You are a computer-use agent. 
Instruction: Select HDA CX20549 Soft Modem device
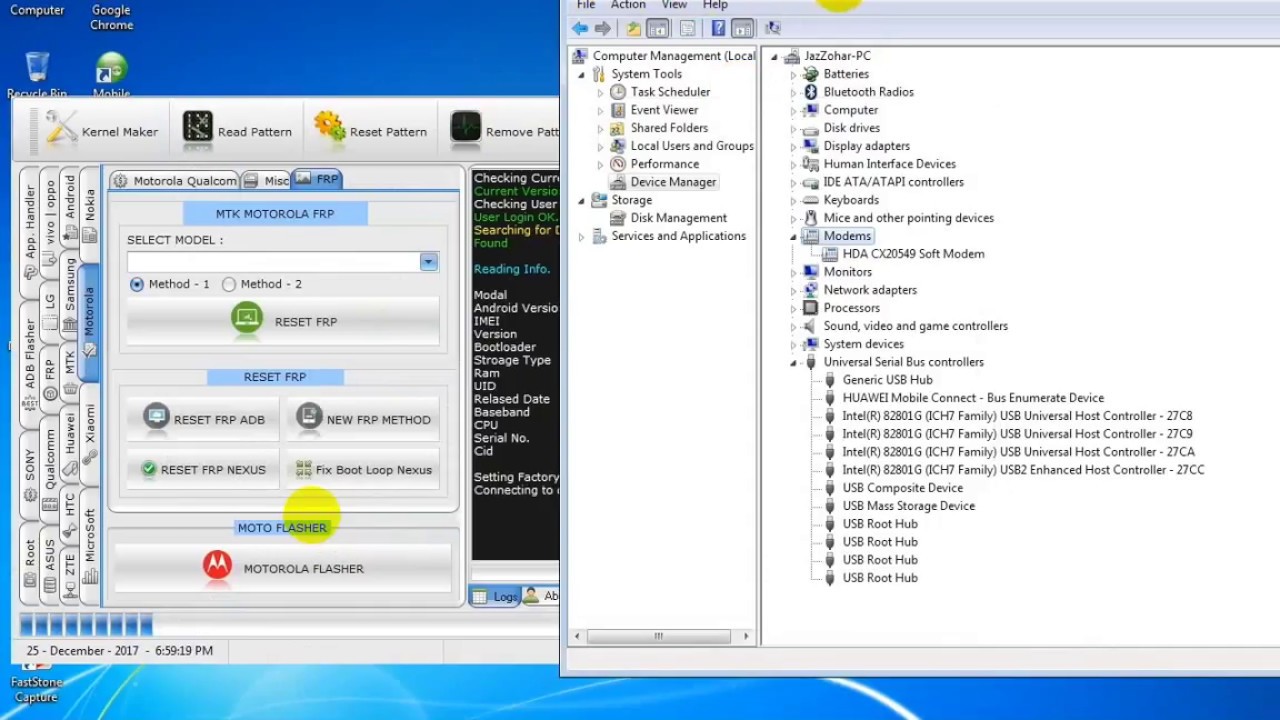coord(913,254)
